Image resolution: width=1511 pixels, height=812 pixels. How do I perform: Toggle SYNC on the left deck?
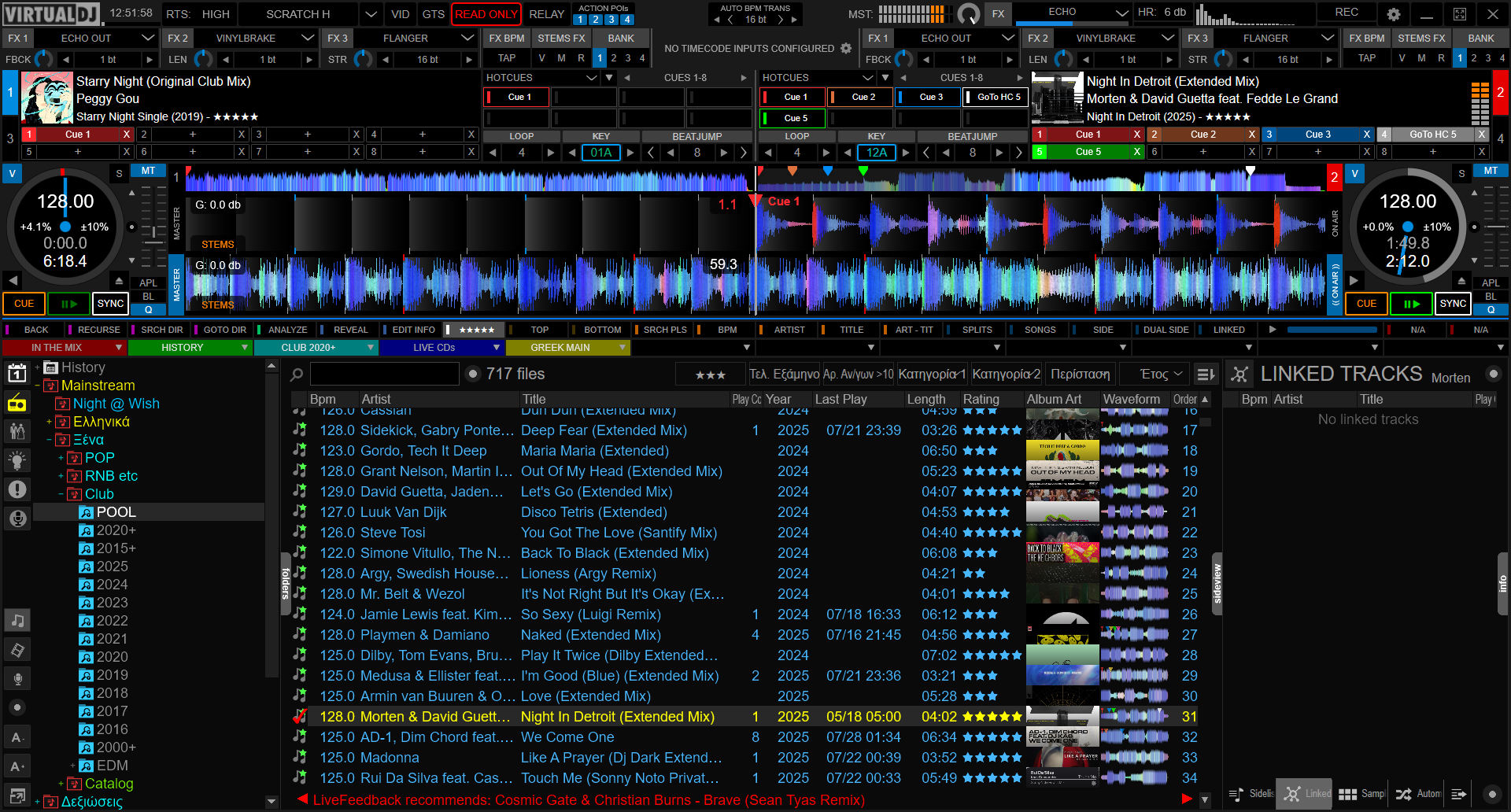coord(110,304)
